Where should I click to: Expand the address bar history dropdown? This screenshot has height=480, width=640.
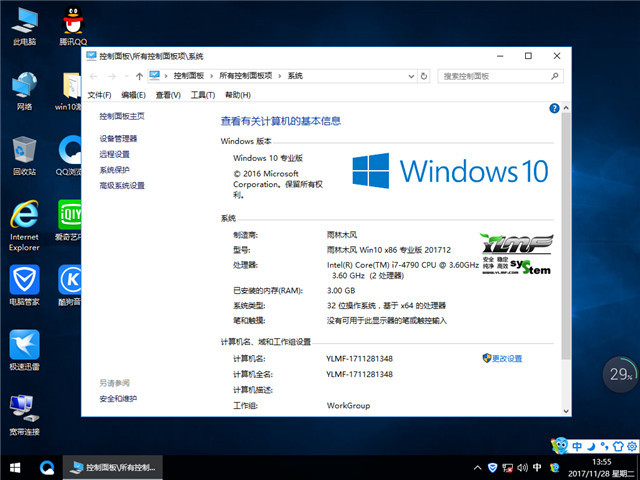(411, 76)
